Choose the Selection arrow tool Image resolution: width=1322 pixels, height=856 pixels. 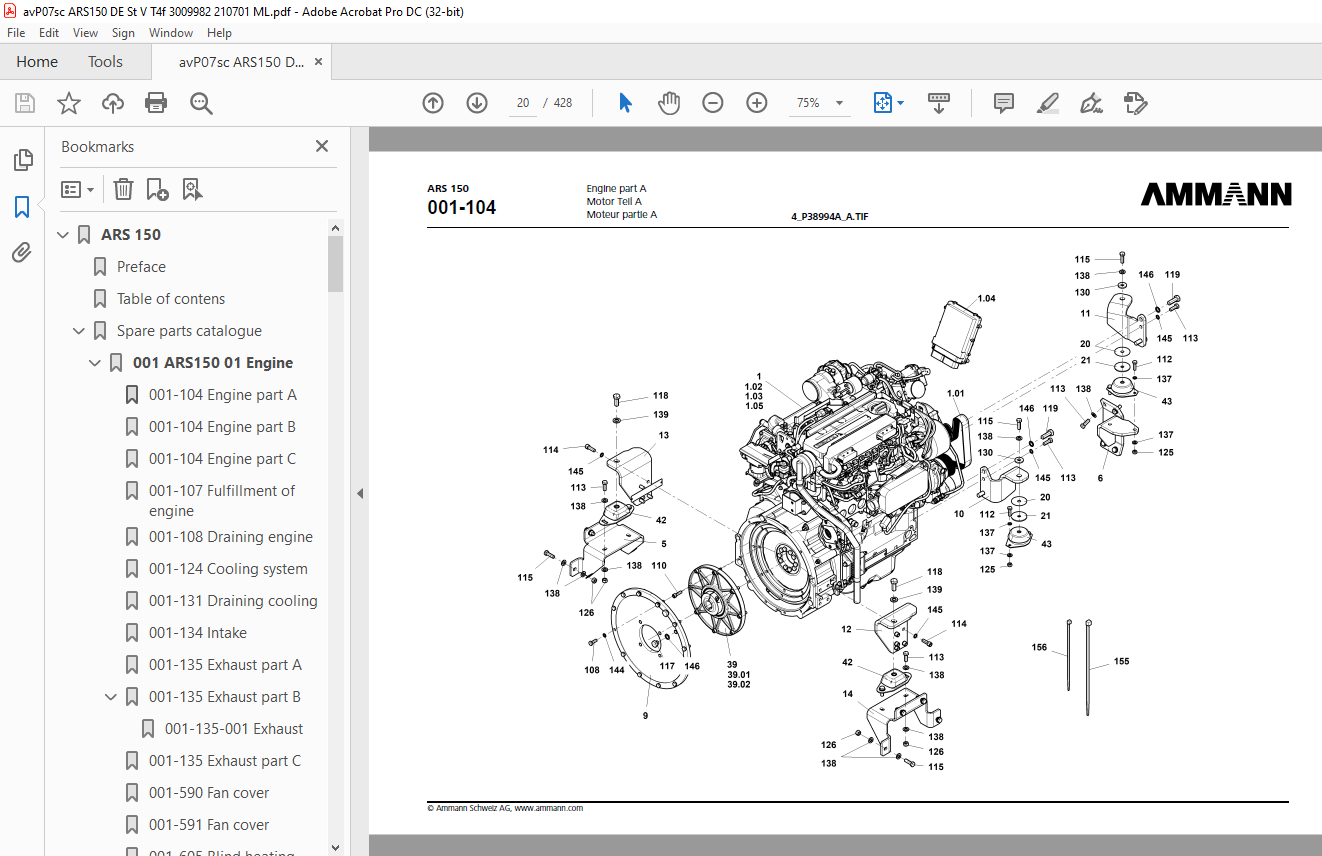point(626,103)
